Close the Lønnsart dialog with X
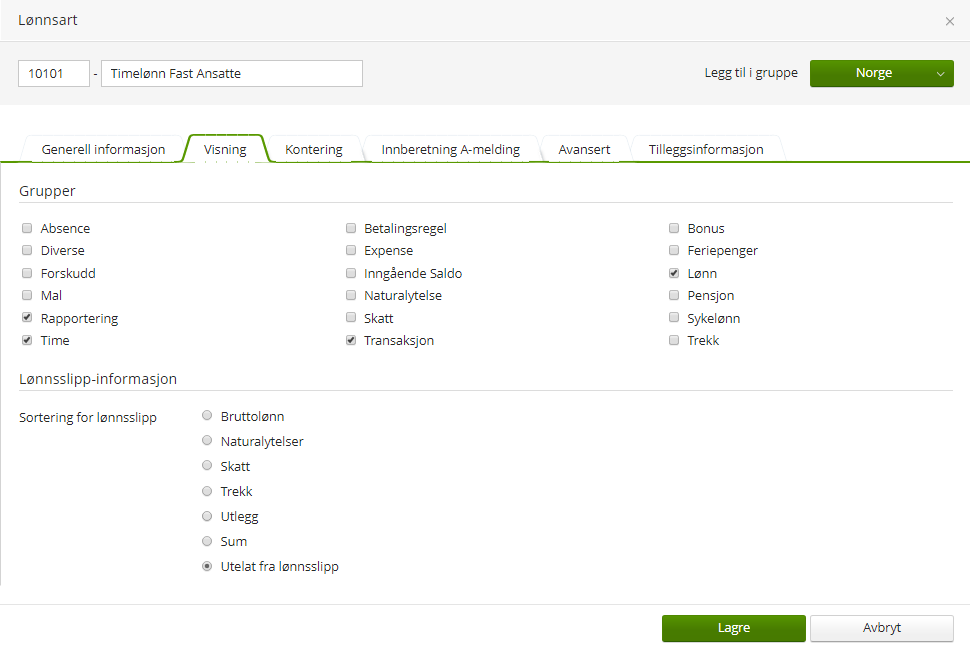 950,21
